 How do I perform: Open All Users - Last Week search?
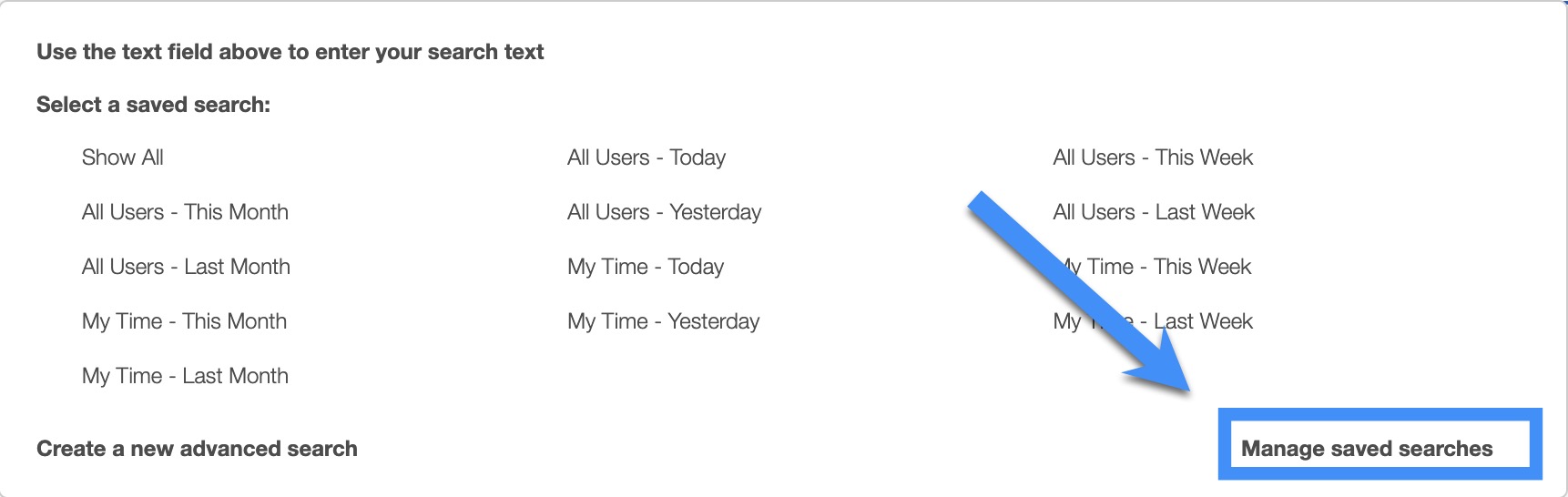pyautogui.click(x=1154, y=212)
